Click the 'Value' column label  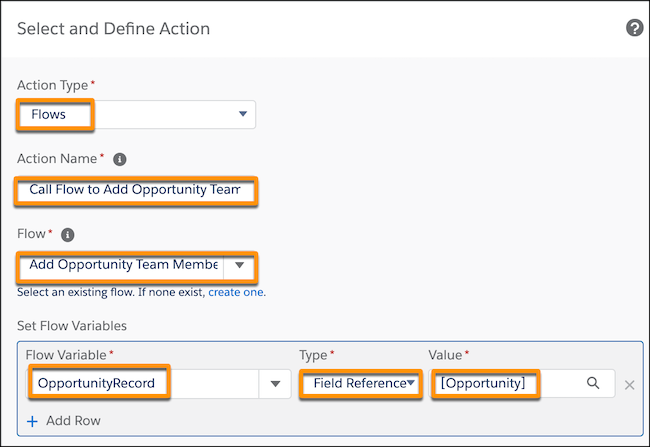tap(445, 355)
